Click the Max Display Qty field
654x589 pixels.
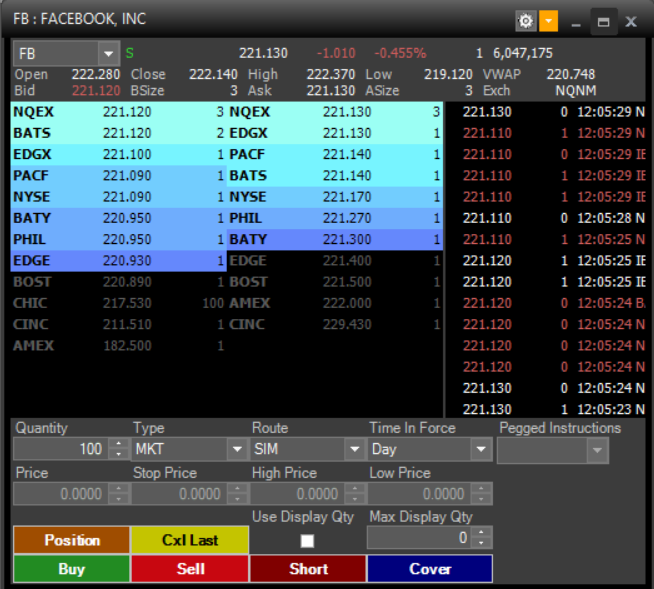coord(419,538)
